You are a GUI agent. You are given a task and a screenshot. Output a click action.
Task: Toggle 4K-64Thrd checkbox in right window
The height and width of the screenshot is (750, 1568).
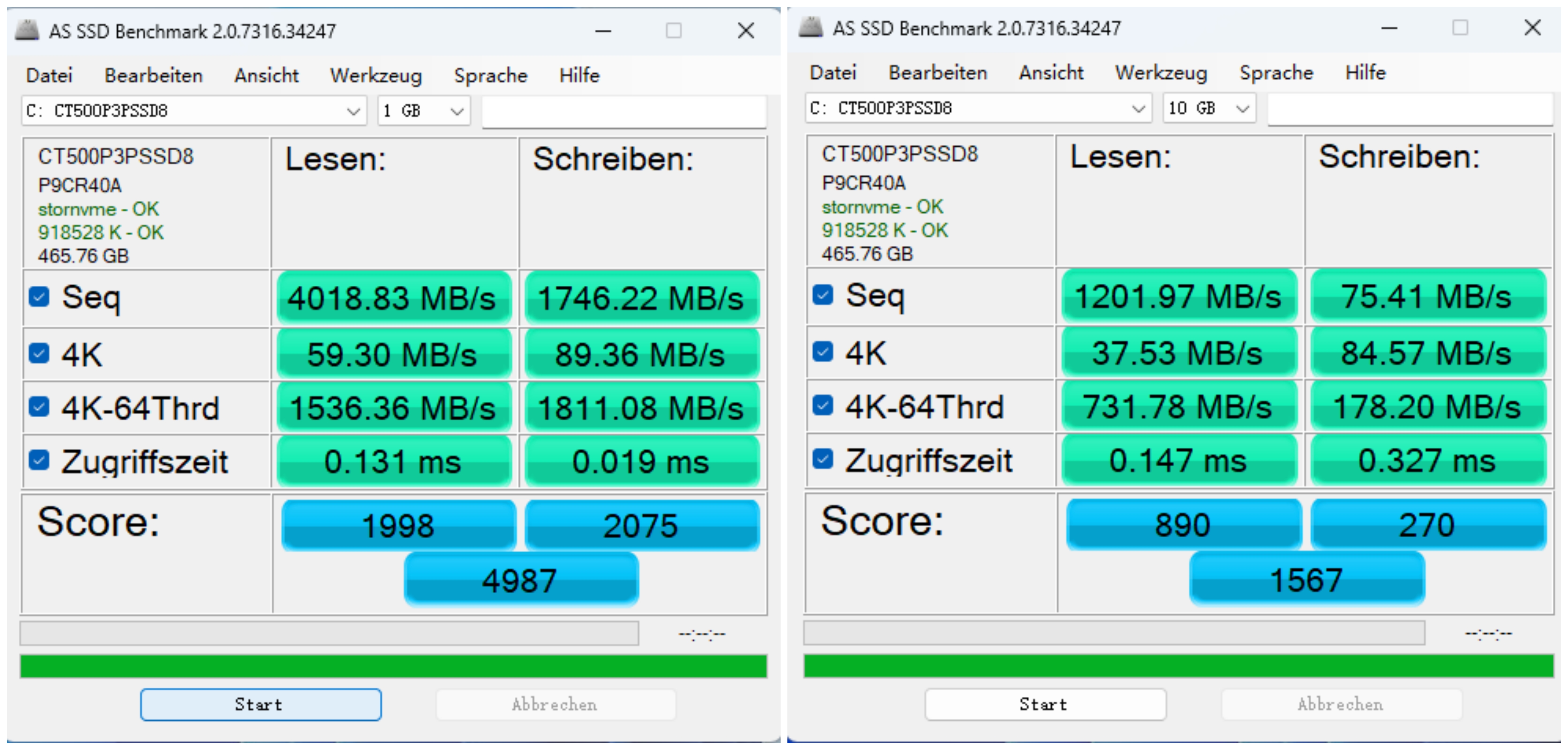coord(823,405)
